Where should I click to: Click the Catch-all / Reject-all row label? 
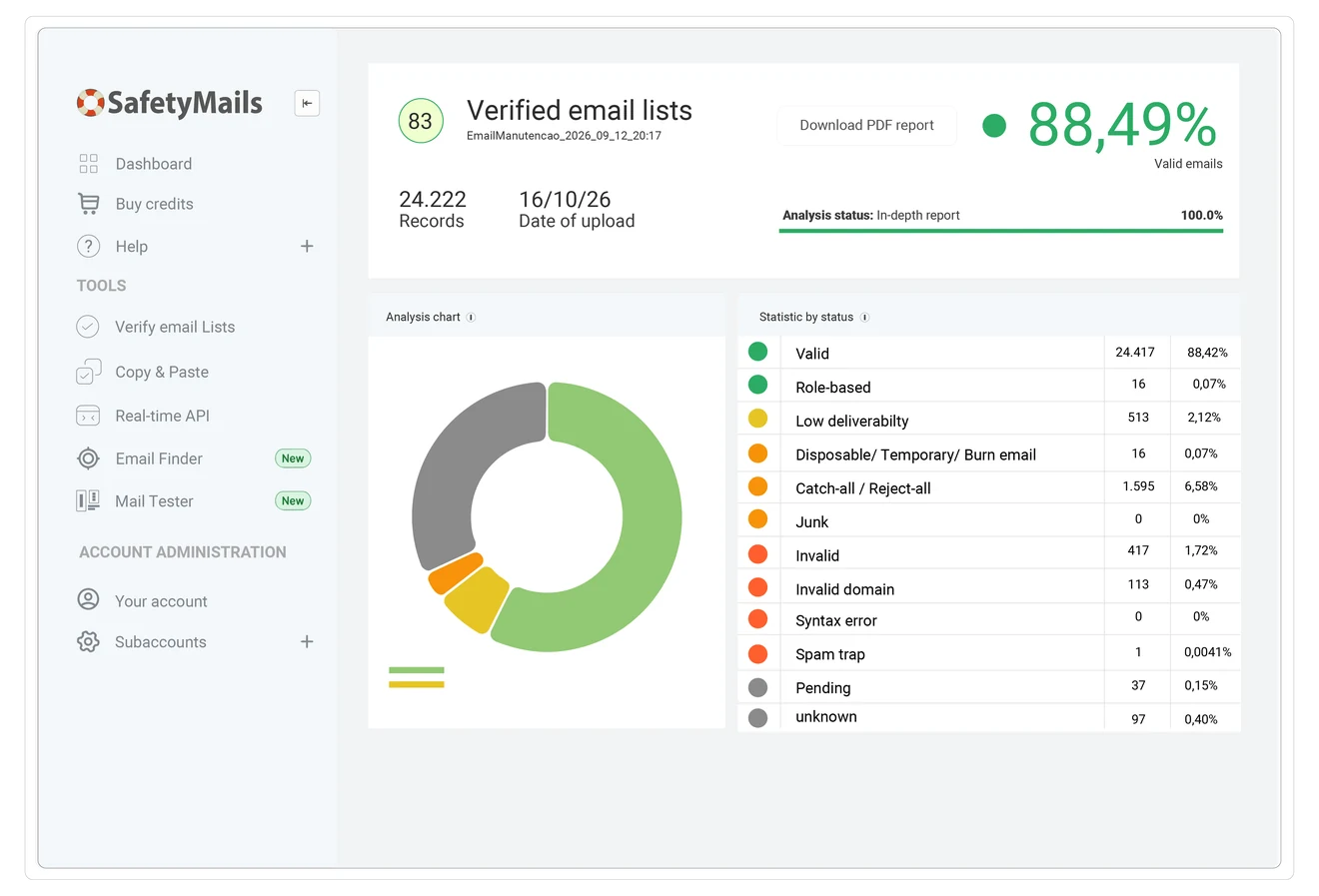coord(863,488)
